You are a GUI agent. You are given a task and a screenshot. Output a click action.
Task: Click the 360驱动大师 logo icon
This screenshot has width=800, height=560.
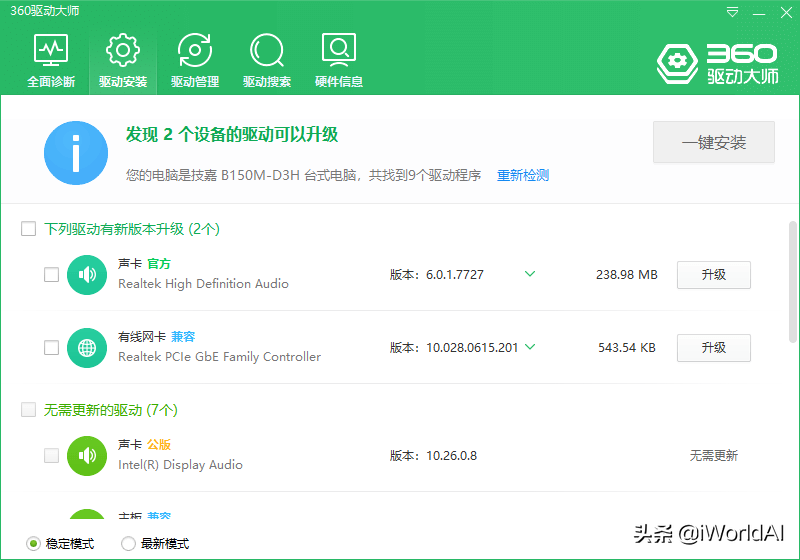[x=677, y=64]
